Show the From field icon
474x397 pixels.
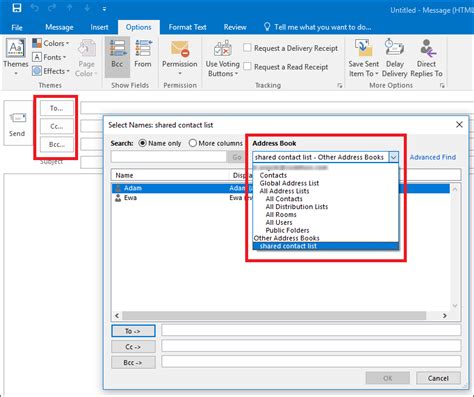coord(143,48)
